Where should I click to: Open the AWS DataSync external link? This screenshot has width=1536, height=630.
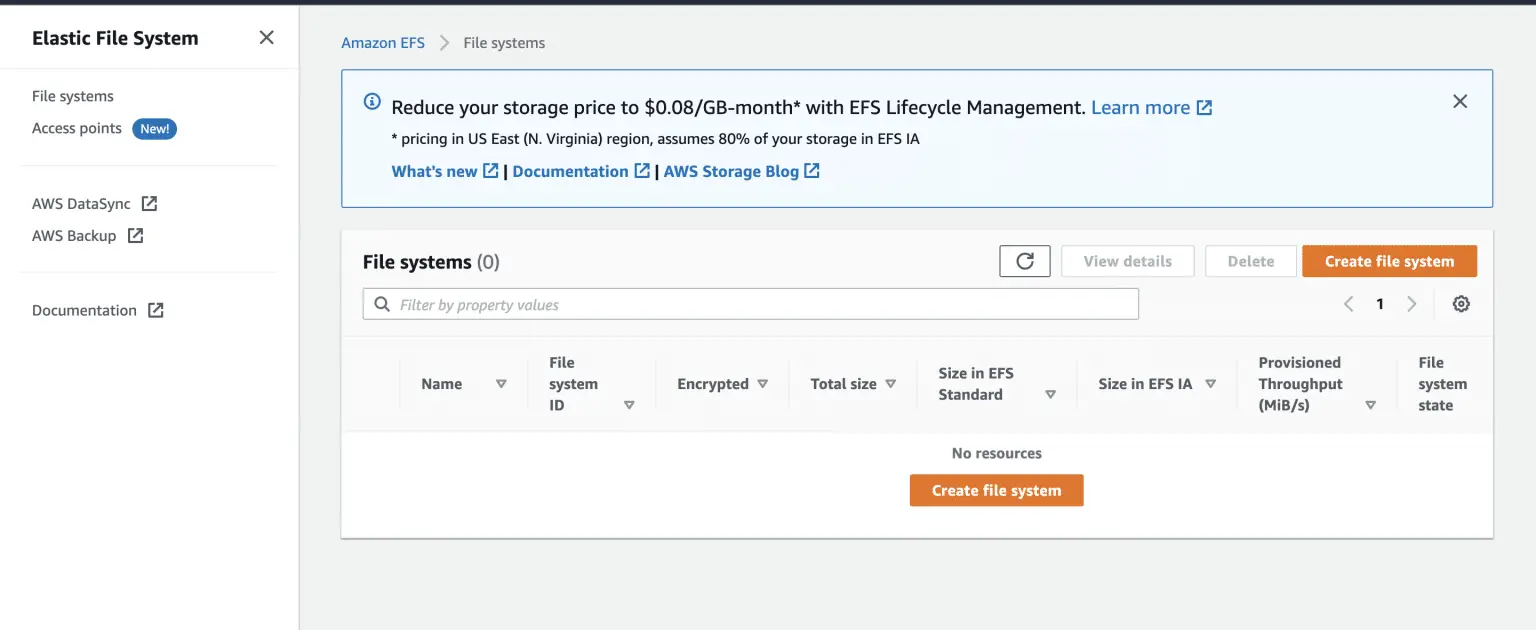click(x=94, y=204)
